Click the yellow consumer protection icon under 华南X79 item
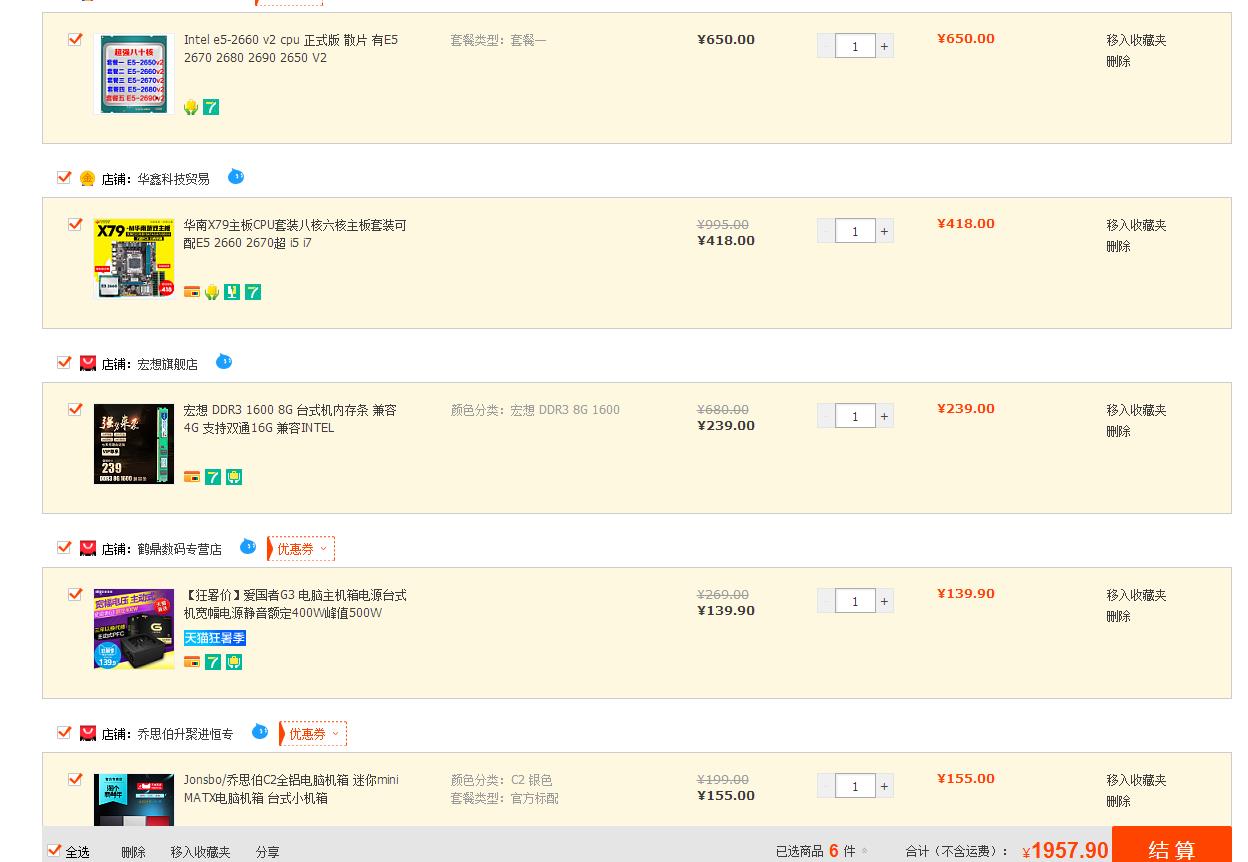 click(x=212, y=292)
